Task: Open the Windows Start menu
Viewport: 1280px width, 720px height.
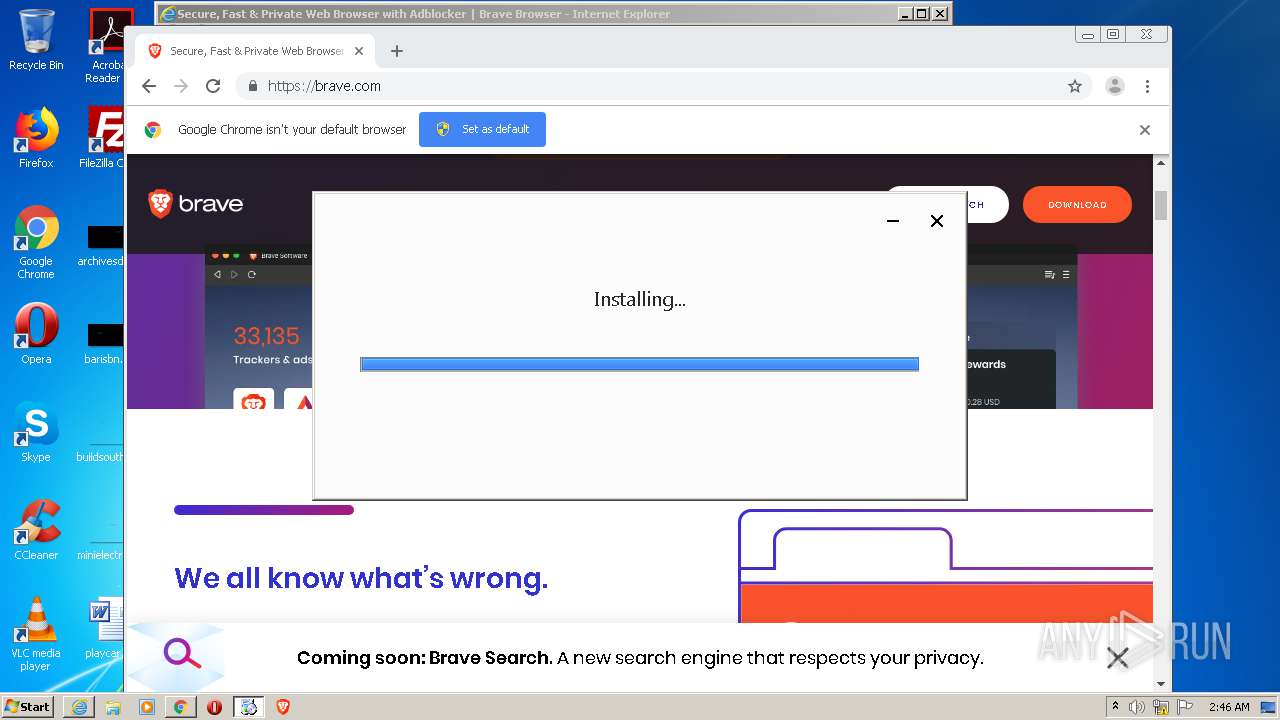Action: click(x=27, y=706)
